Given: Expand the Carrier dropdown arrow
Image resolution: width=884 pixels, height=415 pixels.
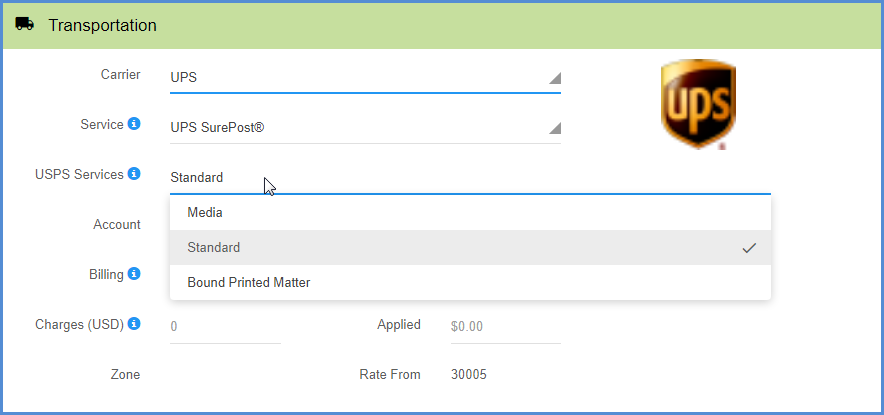Looking at the screenshot, I should (x=555, y=78).
